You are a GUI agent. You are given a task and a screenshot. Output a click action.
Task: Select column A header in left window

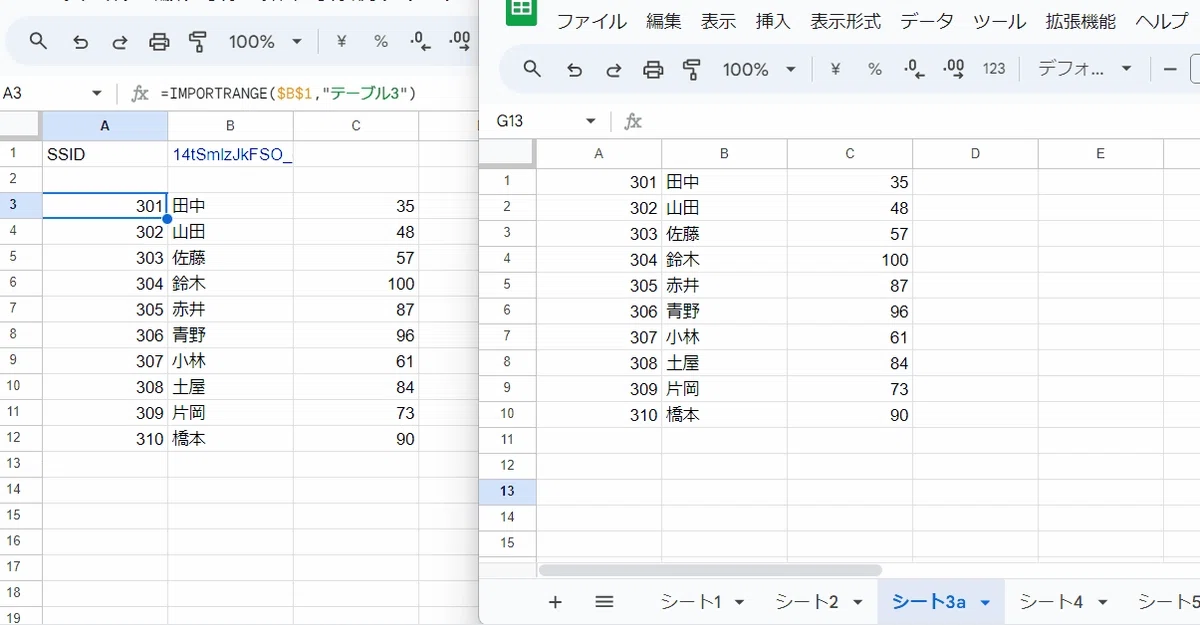tap(105, 126)
